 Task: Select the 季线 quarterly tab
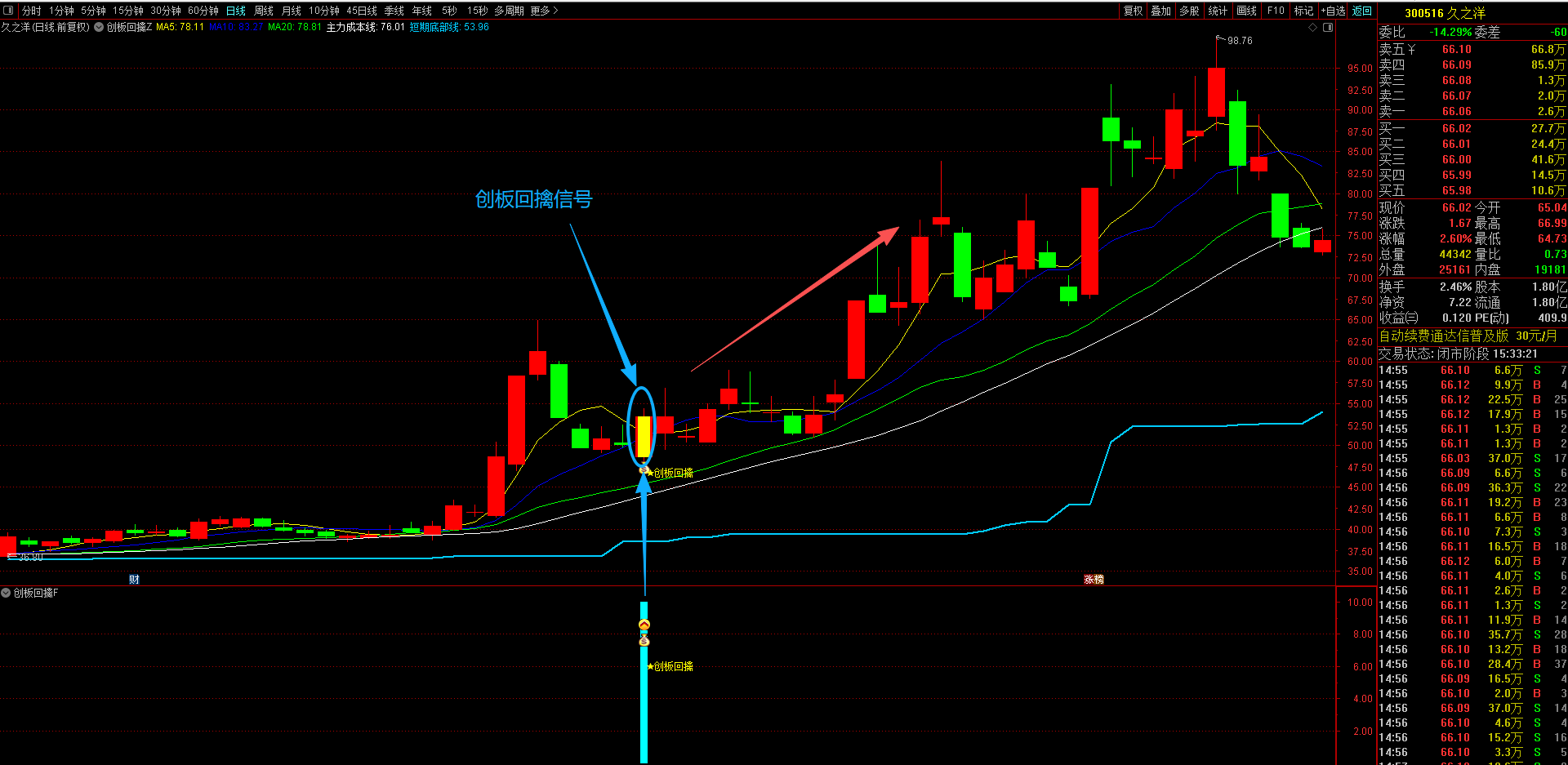coord(394,11)
